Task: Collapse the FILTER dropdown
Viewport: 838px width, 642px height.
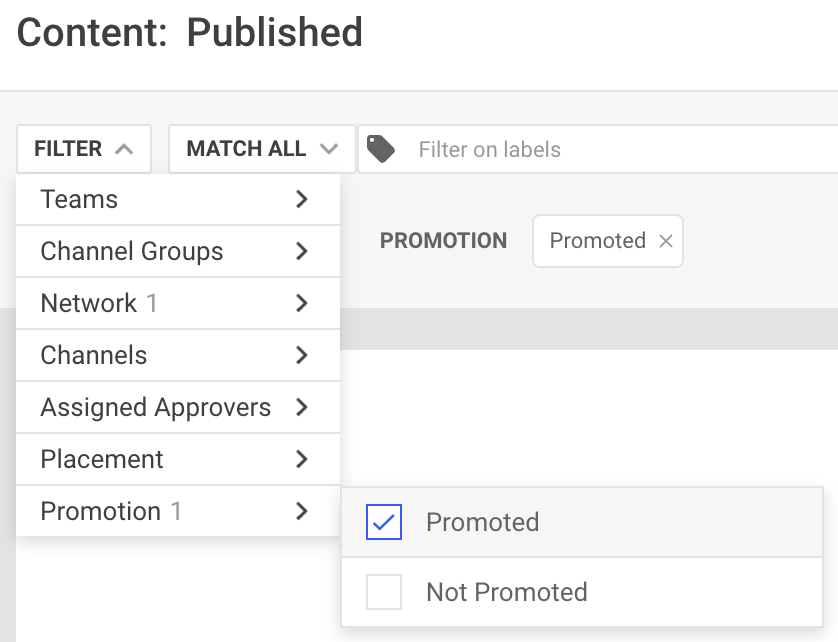Action: tap(84, 149)
